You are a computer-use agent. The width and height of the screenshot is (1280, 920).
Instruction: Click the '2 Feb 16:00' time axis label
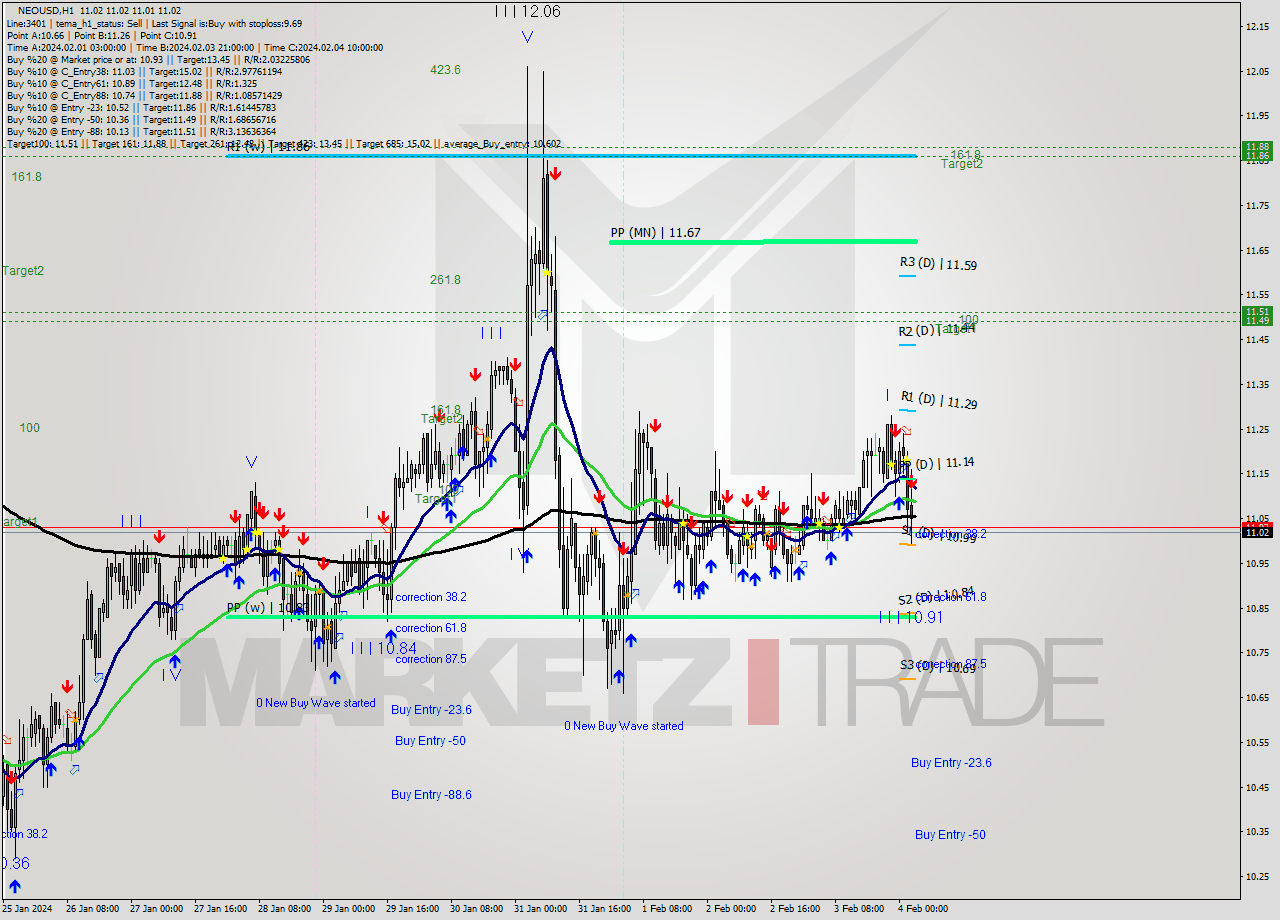tap(794, 909)
